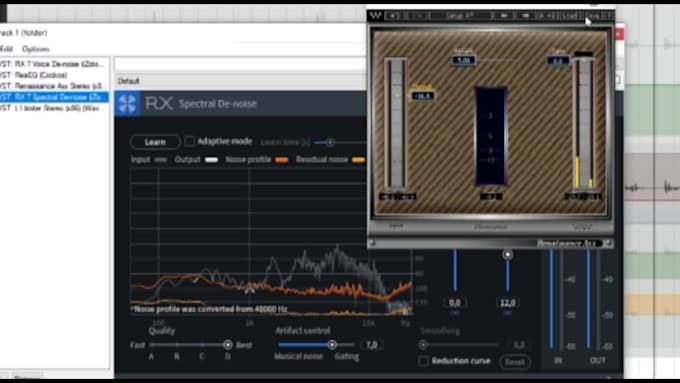Adjust the Learn time slider
Image resolution: width=680 pixels, height=383 pixels.
(x=330, y=142)
